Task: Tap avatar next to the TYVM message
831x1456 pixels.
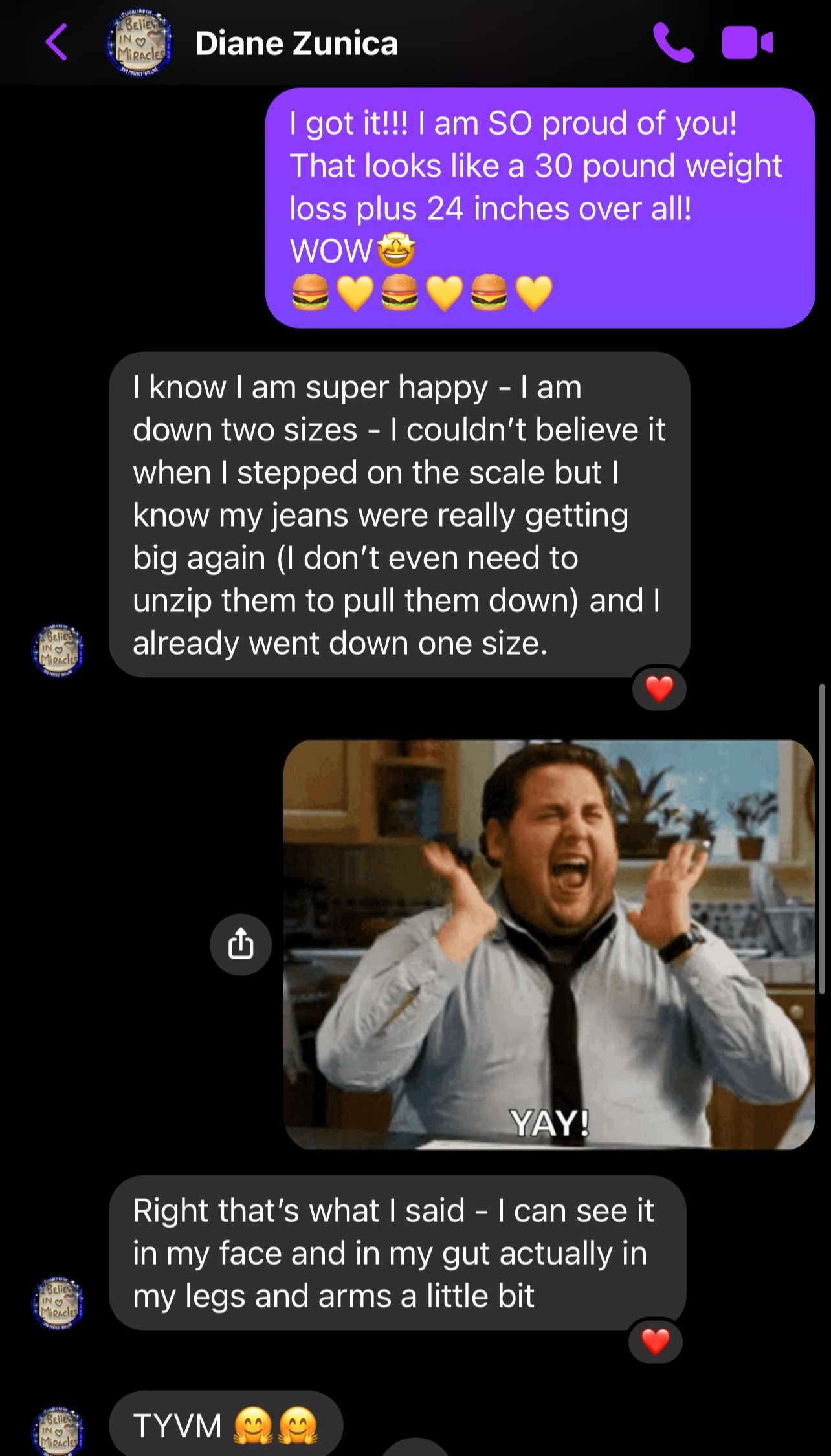Action: 58,1431
